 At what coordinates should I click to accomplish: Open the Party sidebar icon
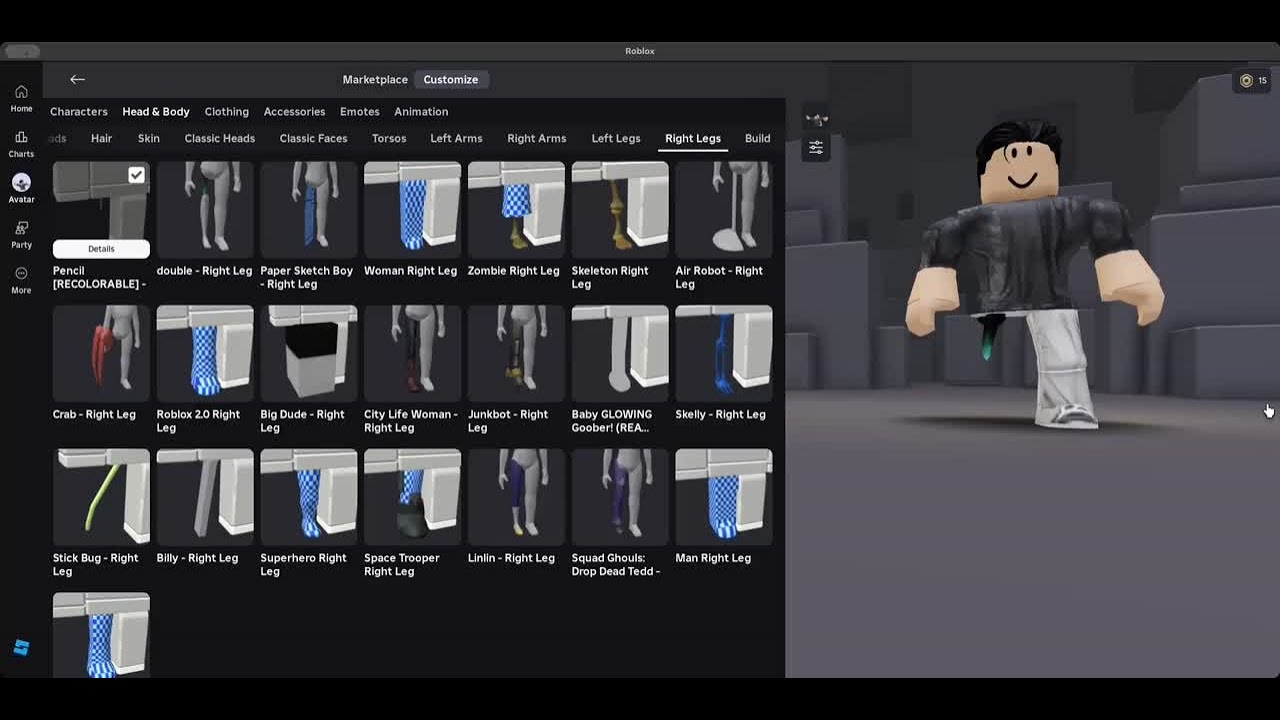21,235
